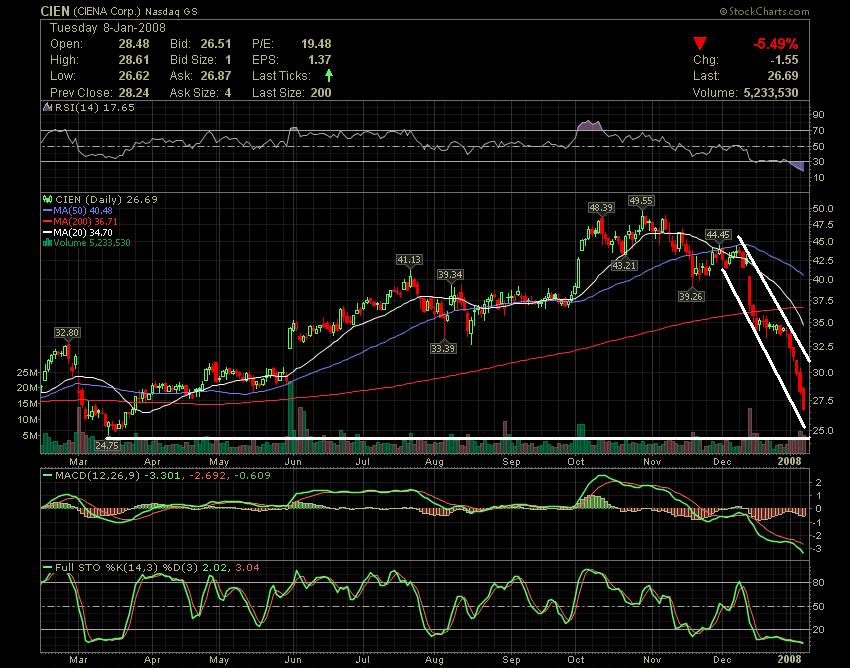The image size is (850, 668).
Task: Click the blue MA(50) legend line marker
Action: coord(47,210)
